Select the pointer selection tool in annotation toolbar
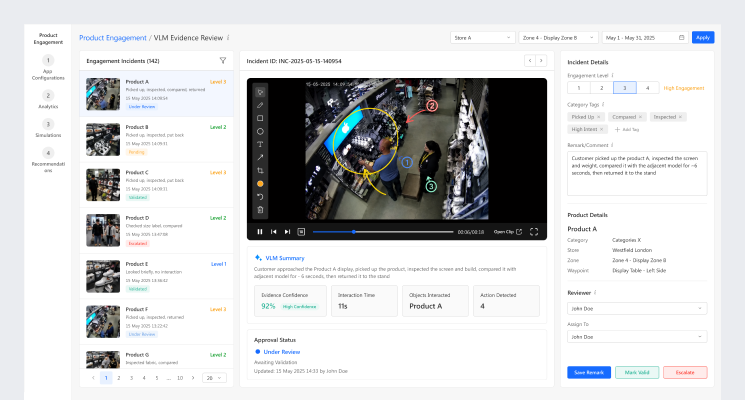745x400 pixels. tap(260, 92)
